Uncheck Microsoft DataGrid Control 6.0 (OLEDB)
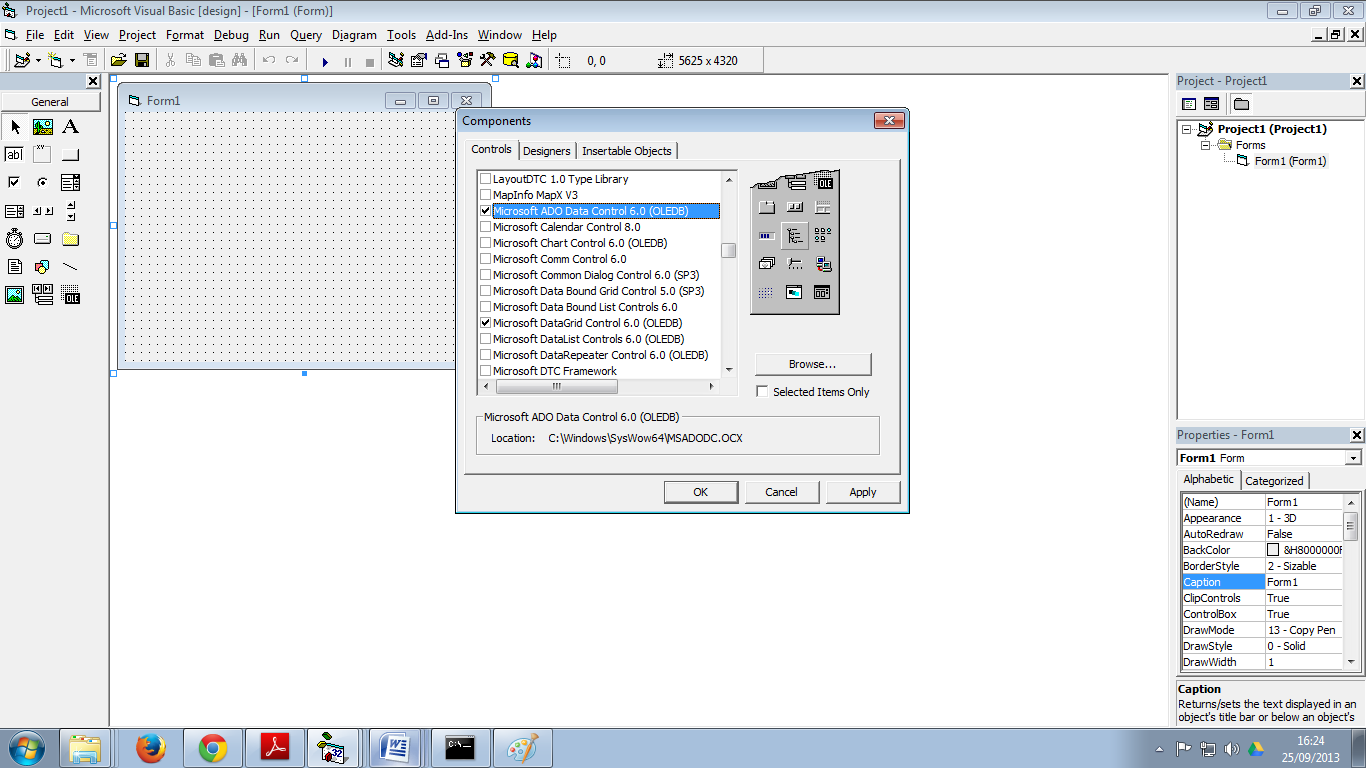Viewport: 1366px width, 768px height. pyautogui.click(x=486, y=323)
